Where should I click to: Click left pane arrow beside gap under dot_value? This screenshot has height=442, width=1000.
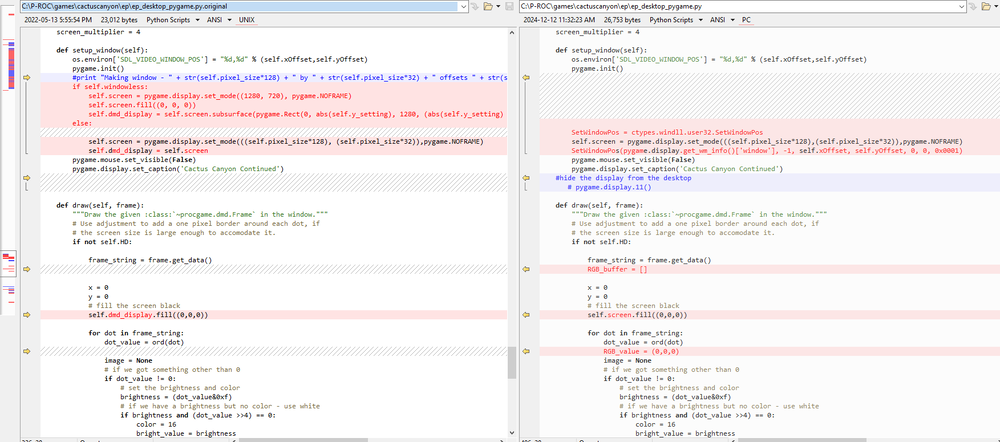27,351
